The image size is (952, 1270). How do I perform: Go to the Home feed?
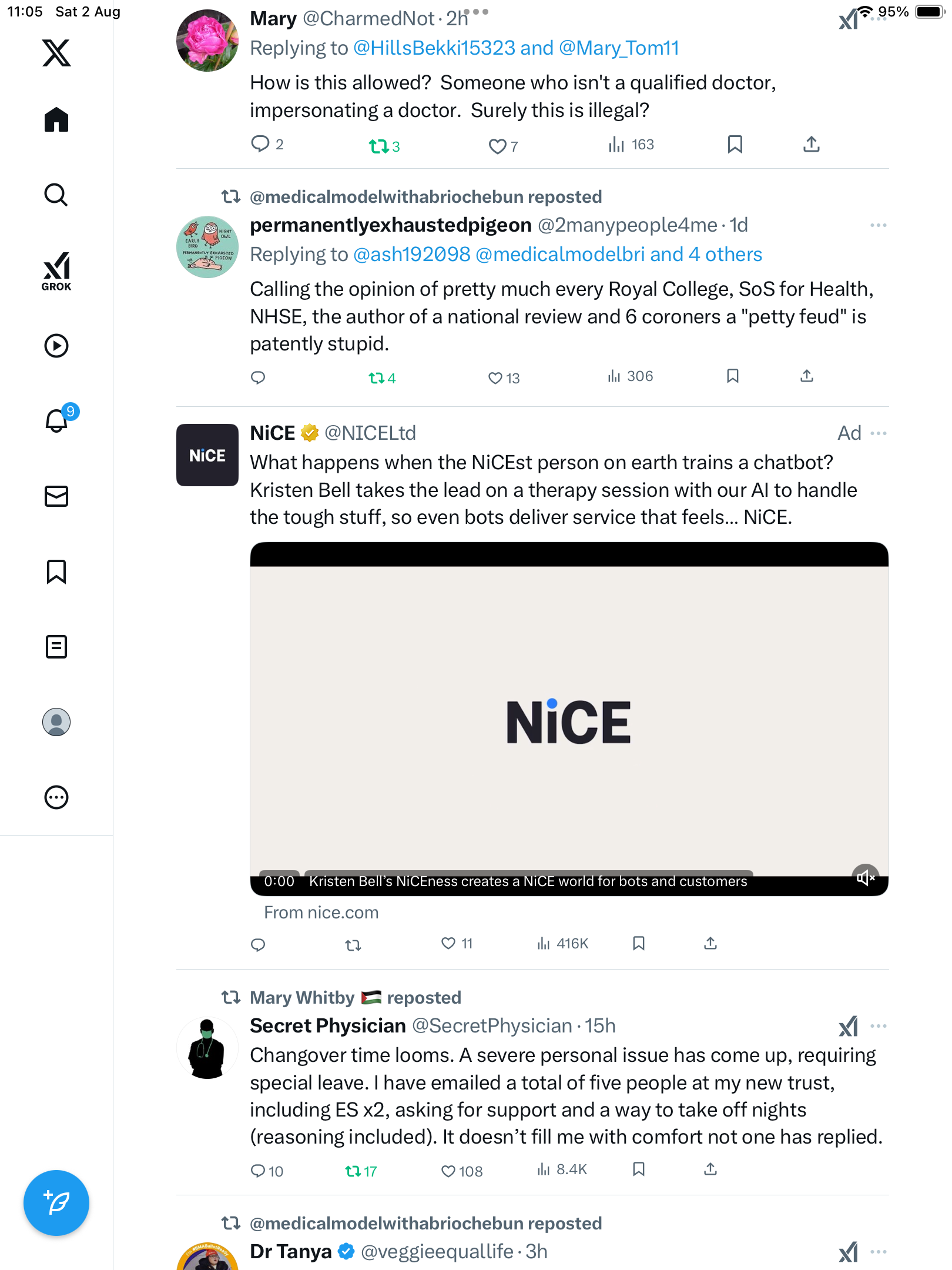point(56,120)
